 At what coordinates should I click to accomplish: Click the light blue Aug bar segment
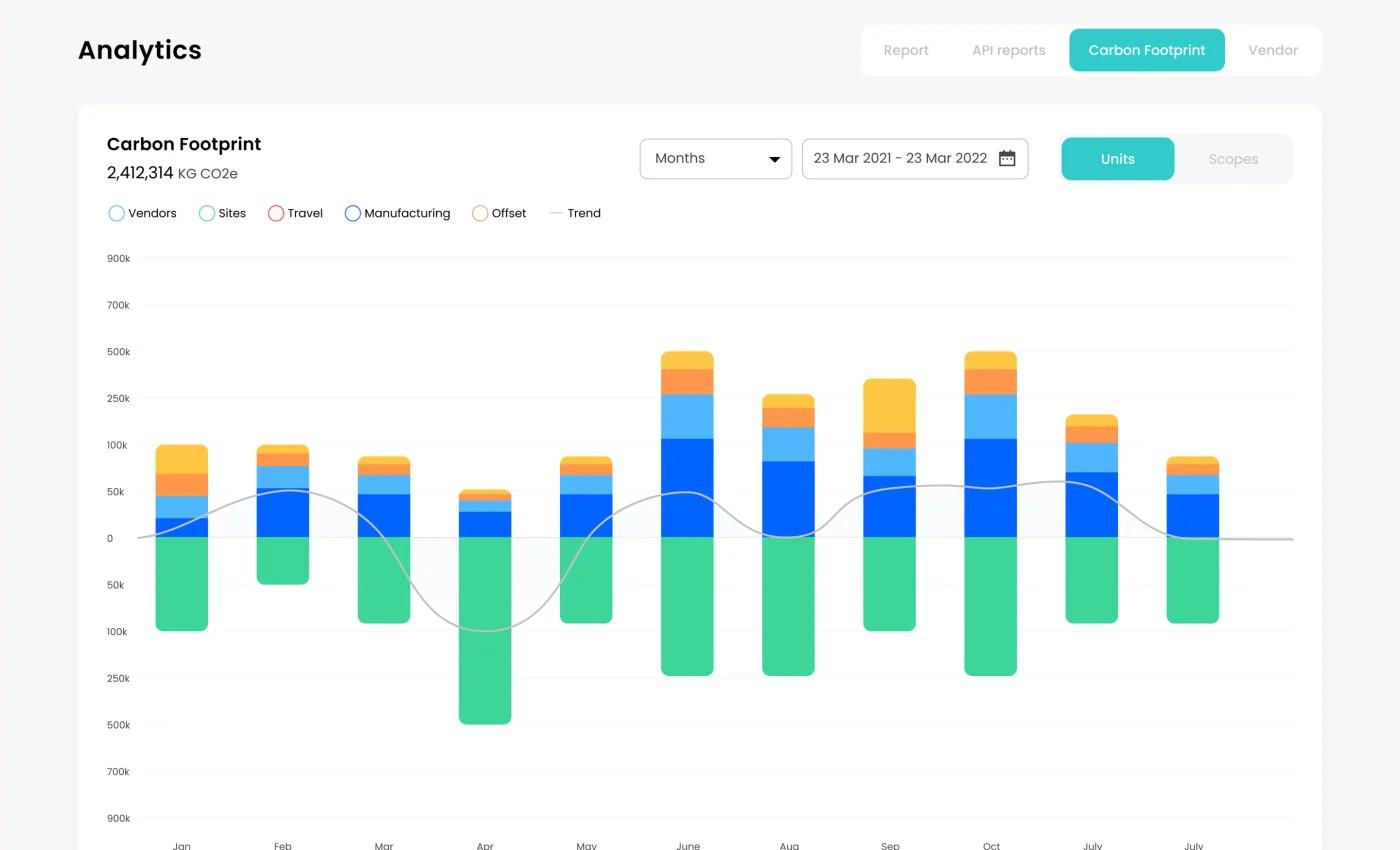point(788,444)
